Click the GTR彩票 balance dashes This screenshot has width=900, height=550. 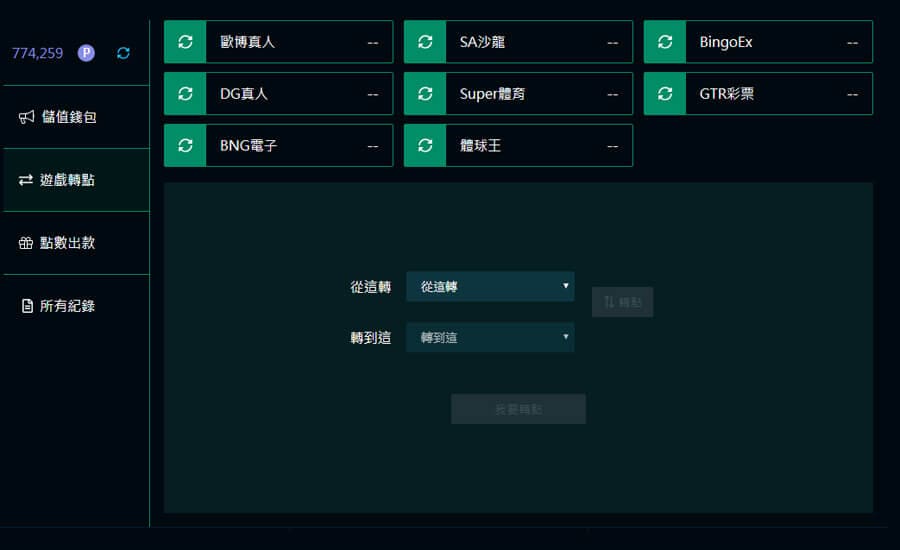click(x=852, y=95)
